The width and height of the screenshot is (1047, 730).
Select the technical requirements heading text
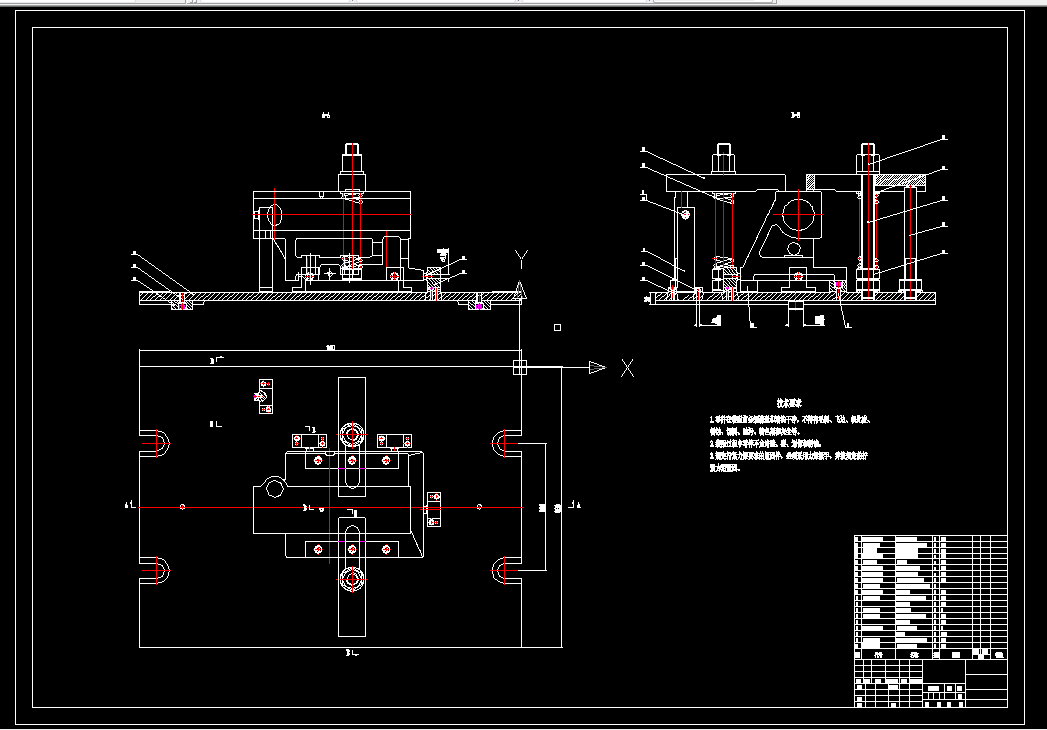coord(789,403)
